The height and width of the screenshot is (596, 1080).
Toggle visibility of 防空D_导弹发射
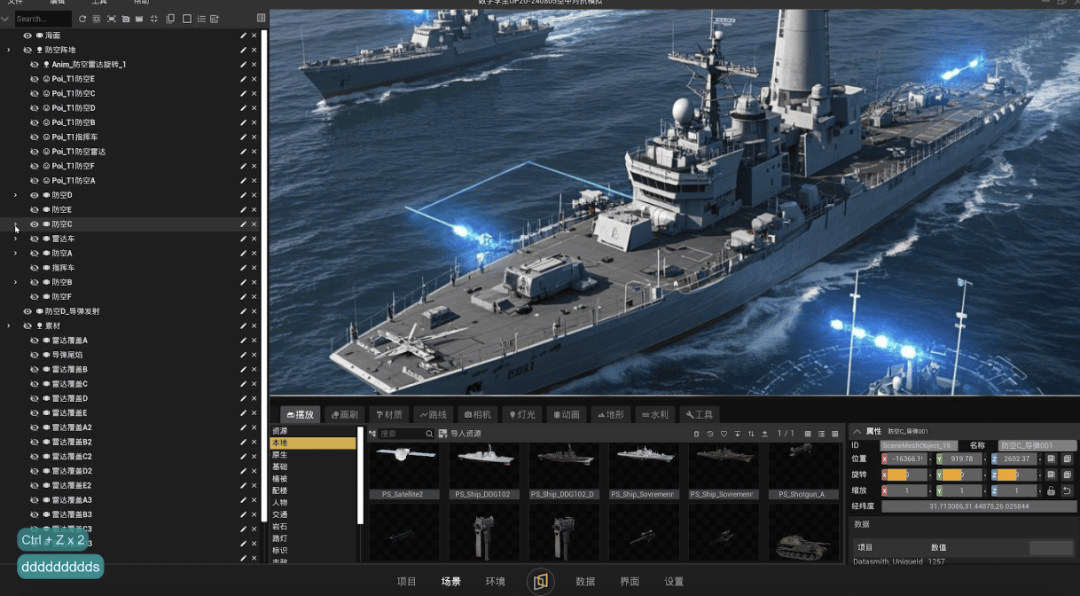(28, 311)
